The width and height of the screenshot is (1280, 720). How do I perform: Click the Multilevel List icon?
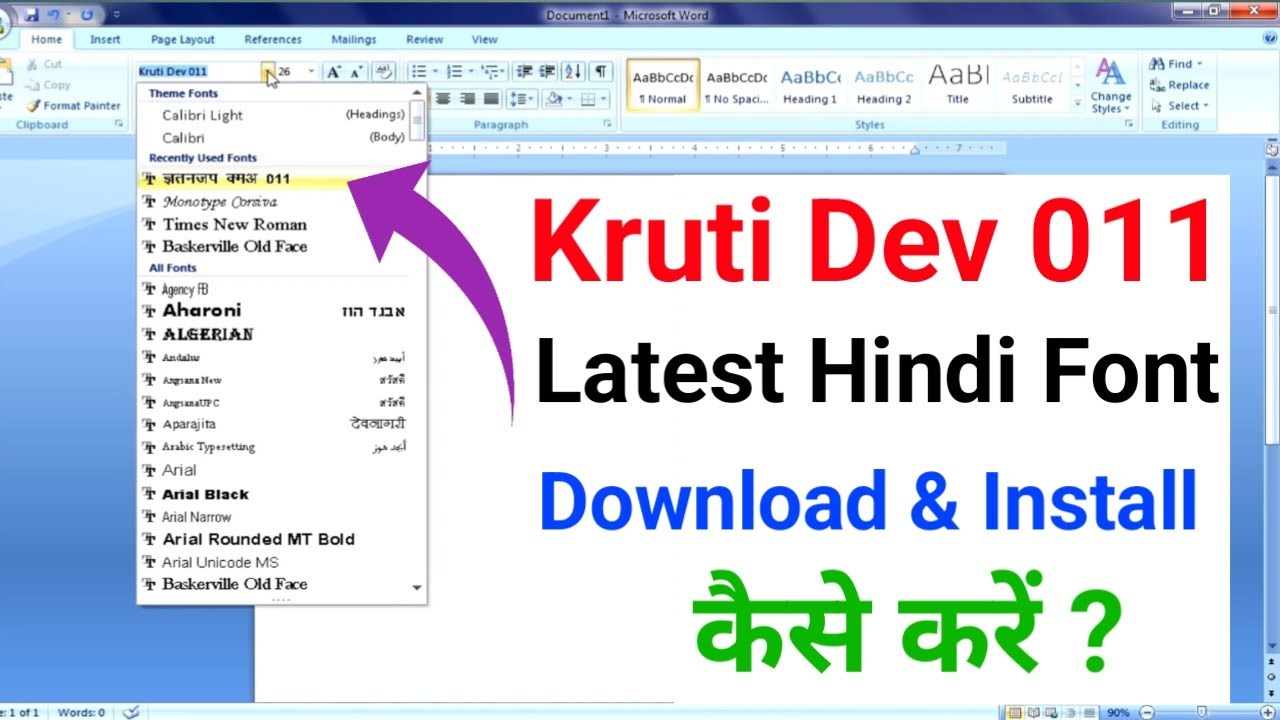click(x=489, y=72)
